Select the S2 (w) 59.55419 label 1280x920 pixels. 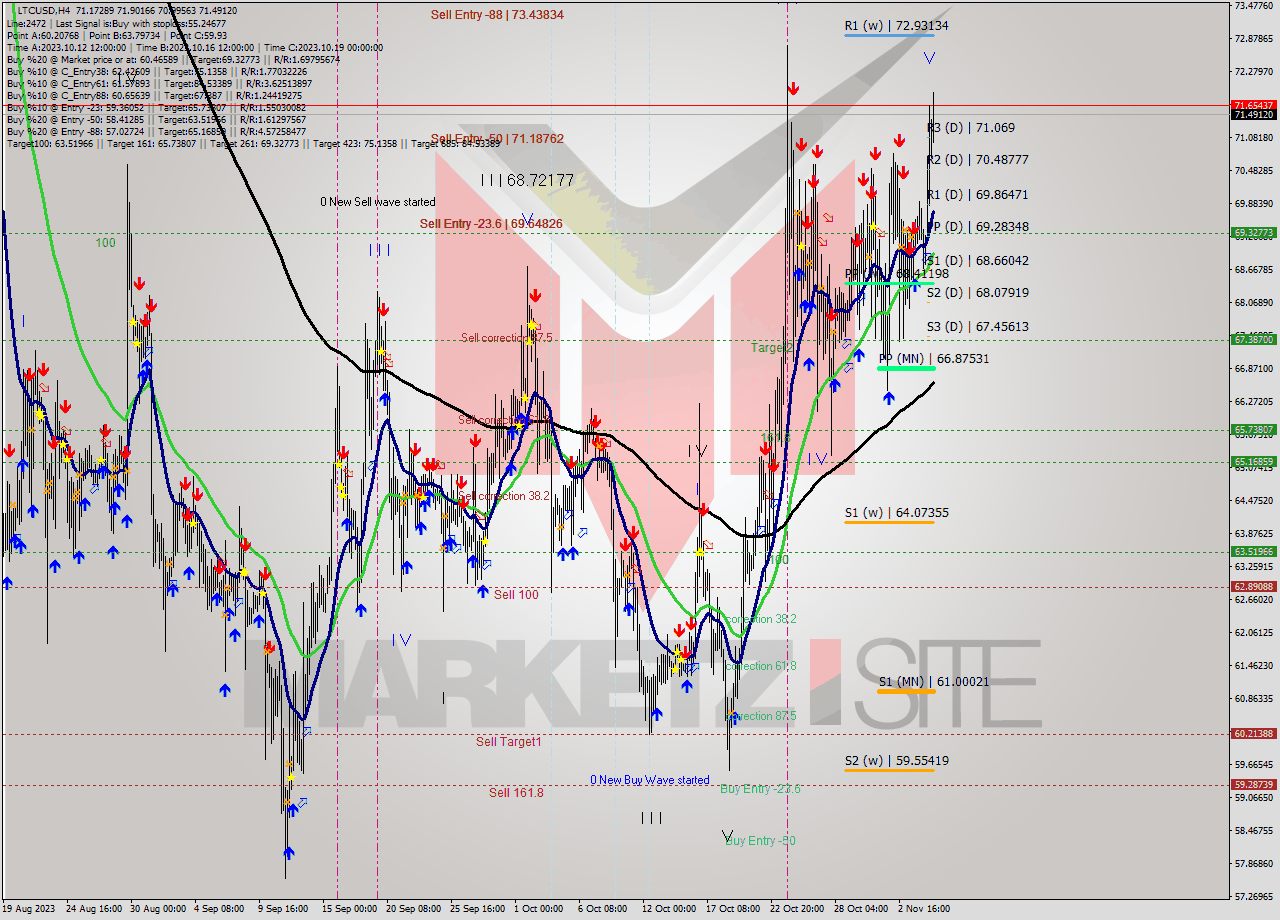[x=896, y=761]
